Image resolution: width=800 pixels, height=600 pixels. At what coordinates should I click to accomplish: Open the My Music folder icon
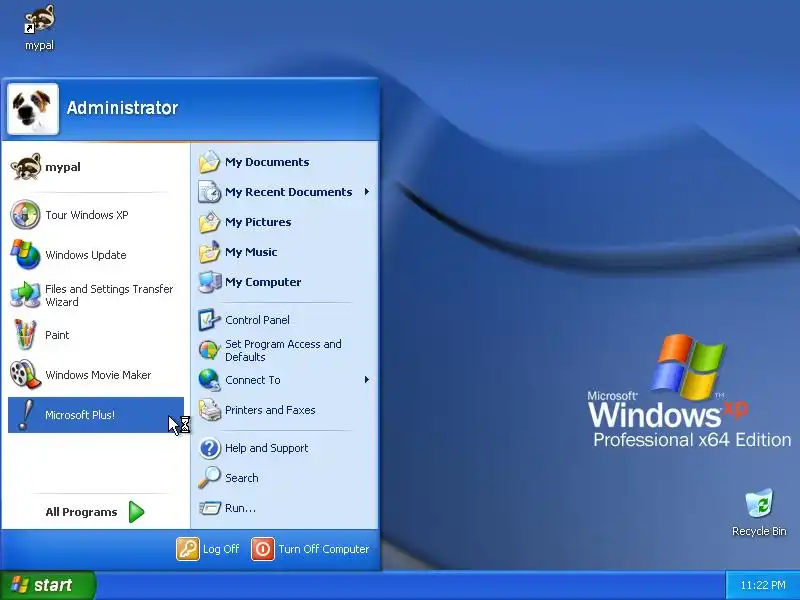tap(209, 252)
